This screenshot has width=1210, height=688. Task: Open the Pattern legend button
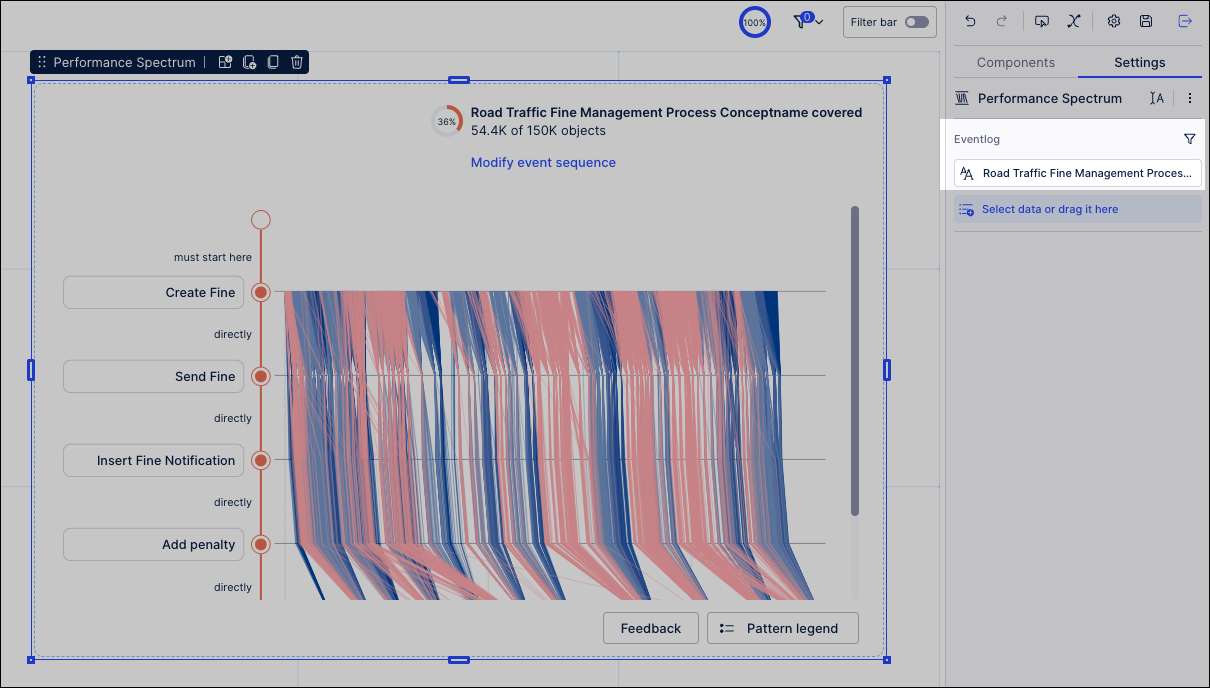point(782,628)
